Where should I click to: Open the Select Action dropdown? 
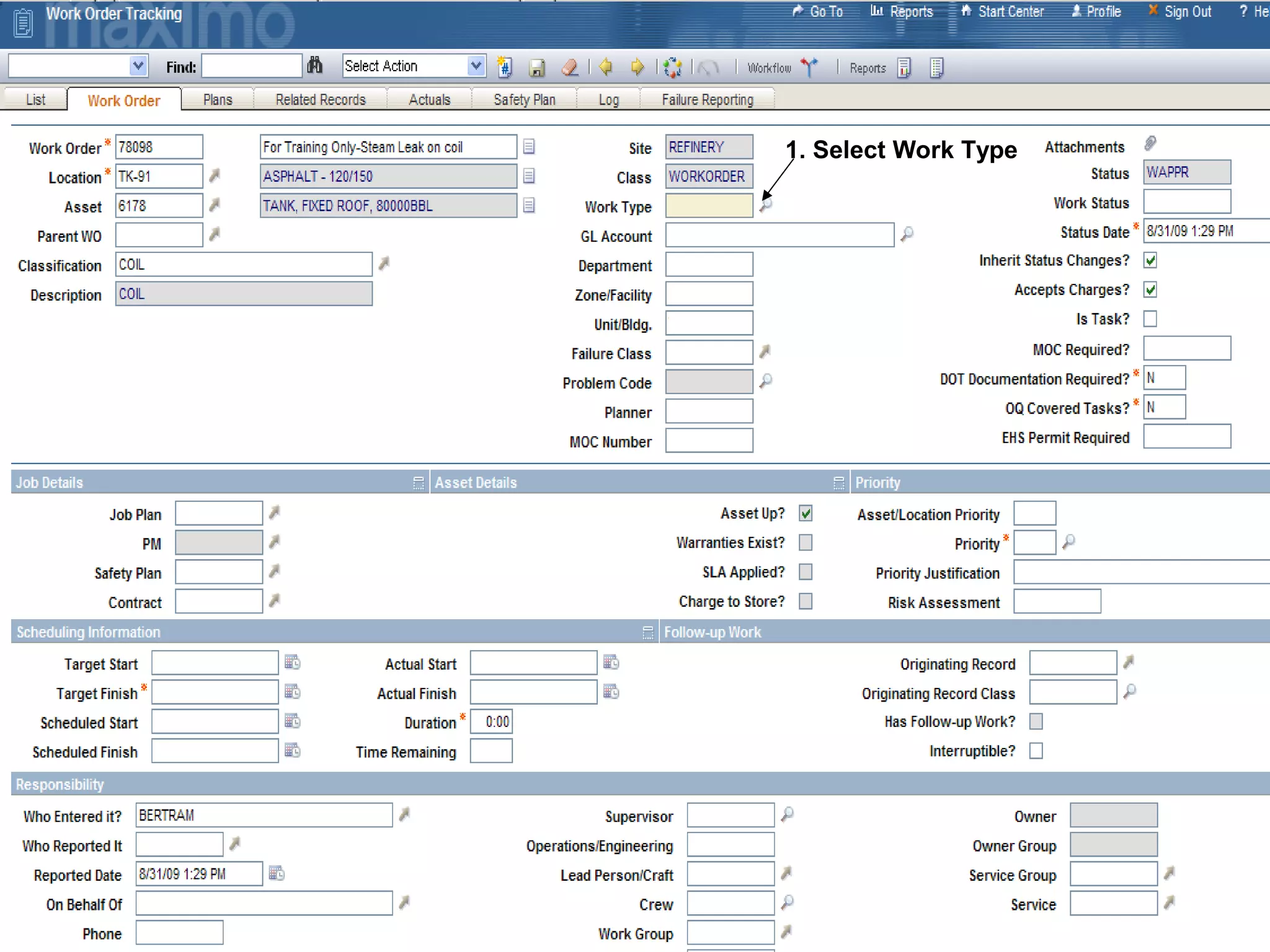(476, 66)
